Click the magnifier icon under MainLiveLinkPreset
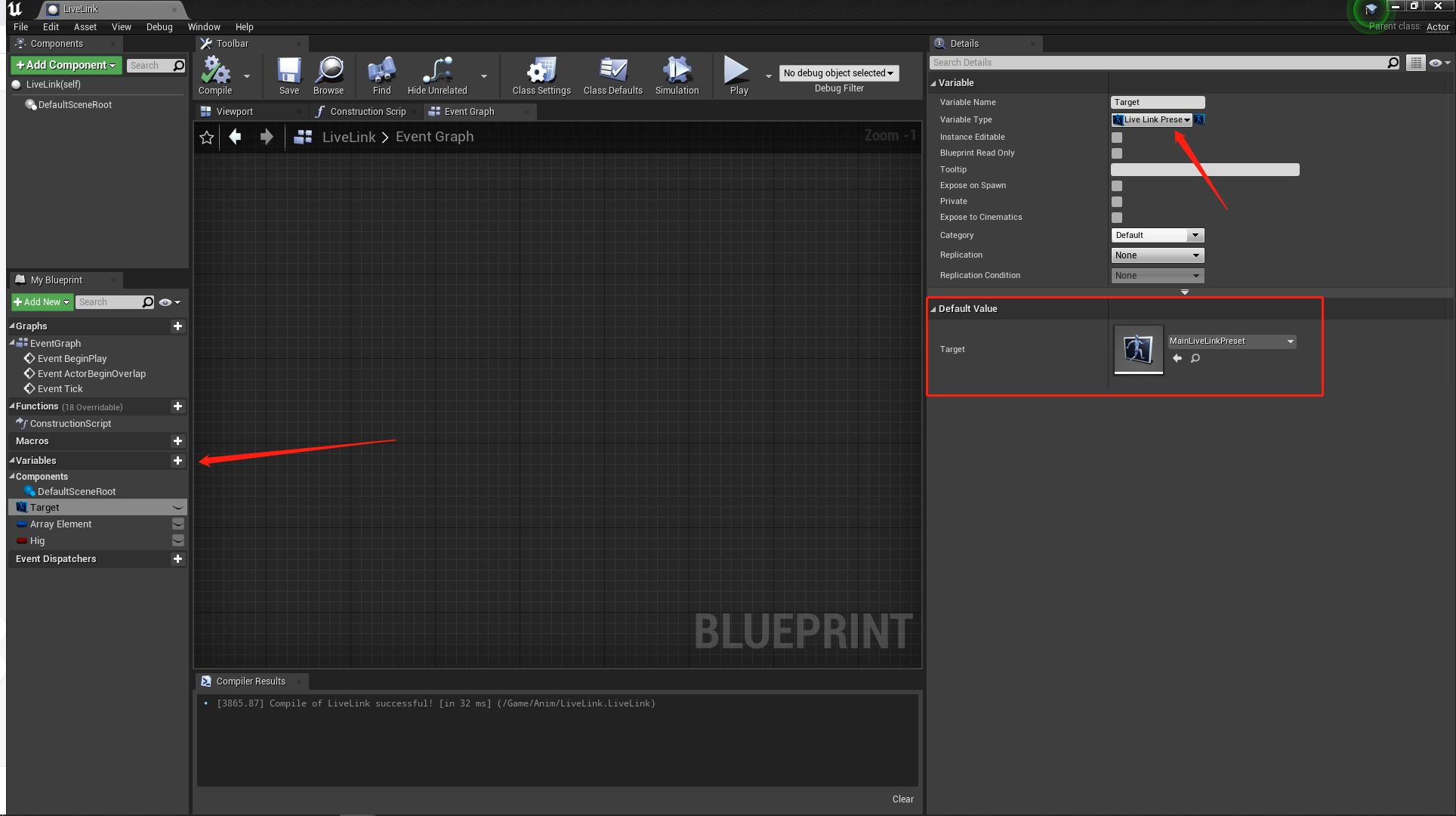Viewport: 1456px width, 816px height. point(1195,359)
